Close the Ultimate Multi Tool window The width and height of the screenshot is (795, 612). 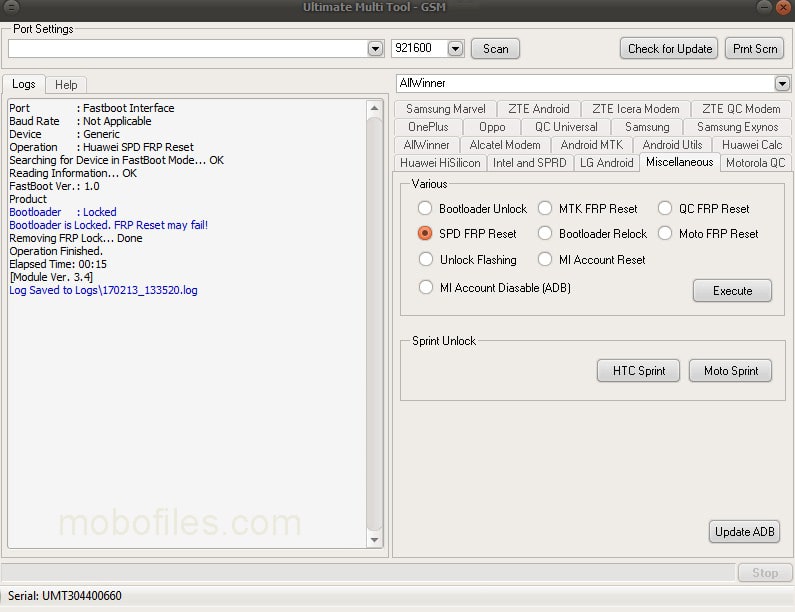click(x=783, y=7)
